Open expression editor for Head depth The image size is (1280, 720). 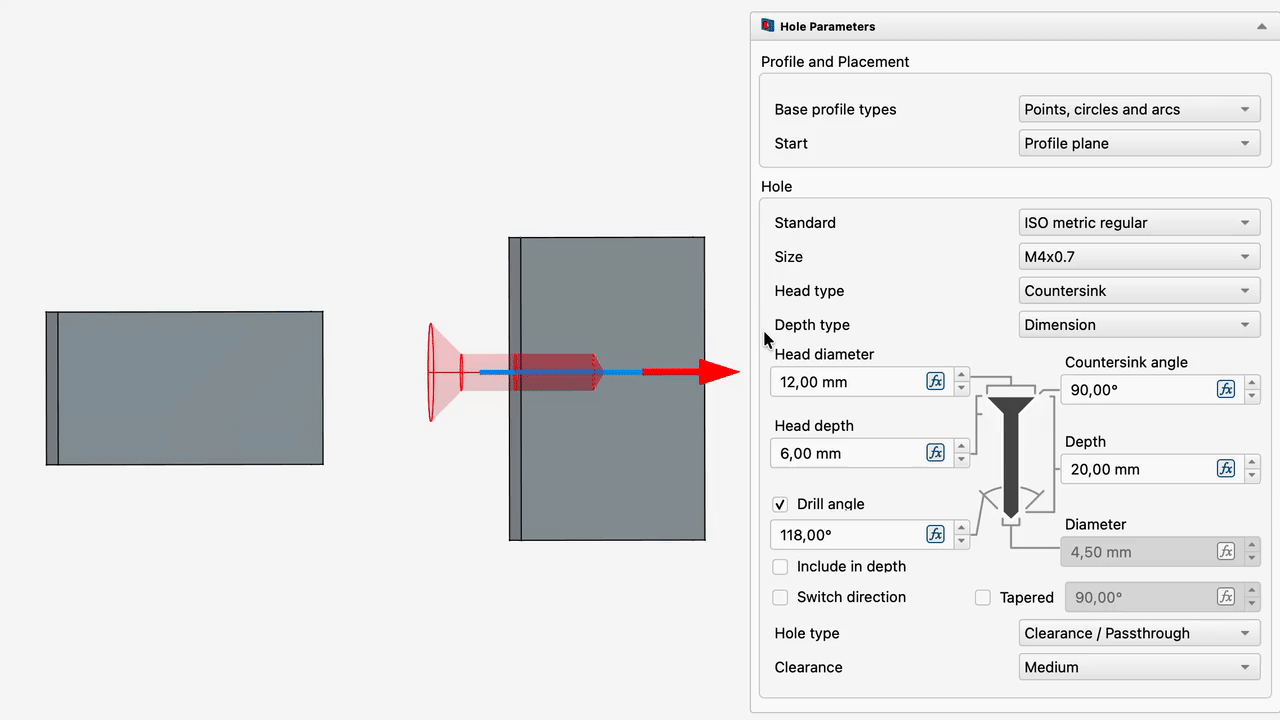(x=935, y=453)
